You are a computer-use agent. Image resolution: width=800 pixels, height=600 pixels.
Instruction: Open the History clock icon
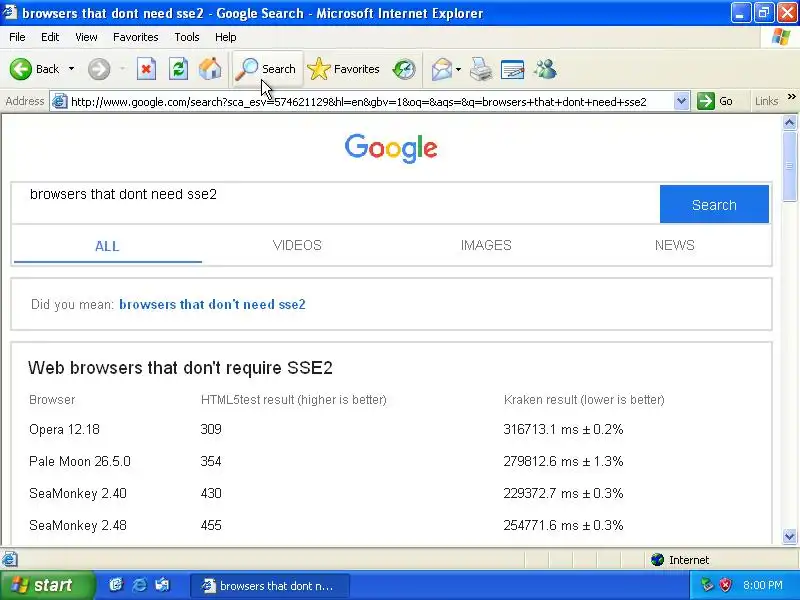[x=404, y=69]
